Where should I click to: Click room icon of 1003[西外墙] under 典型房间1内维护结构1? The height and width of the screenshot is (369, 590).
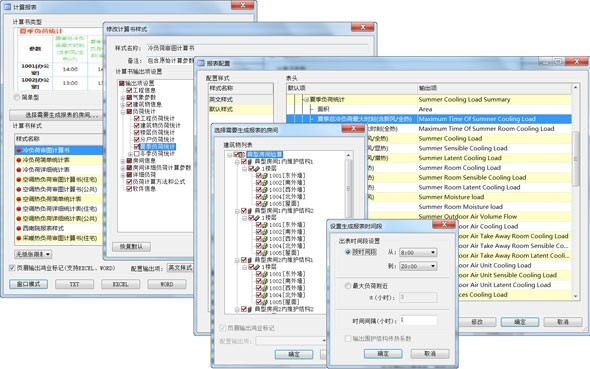pos(265,190)
